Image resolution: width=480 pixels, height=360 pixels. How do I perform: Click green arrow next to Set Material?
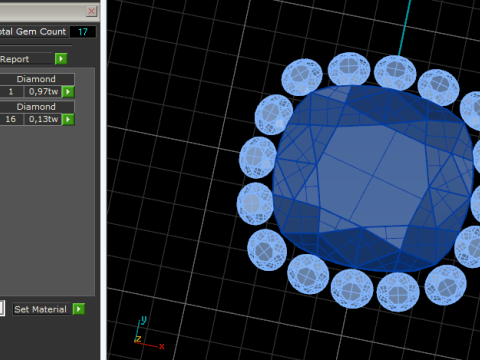tap(79, 309)
